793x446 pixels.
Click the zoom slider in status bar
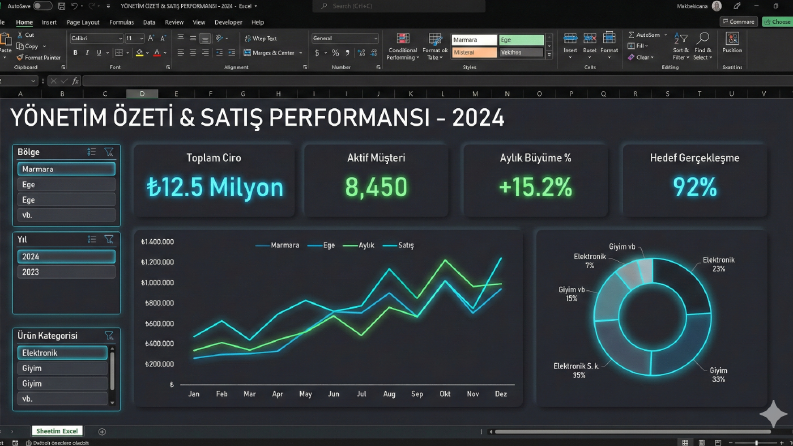click(757, 443)
